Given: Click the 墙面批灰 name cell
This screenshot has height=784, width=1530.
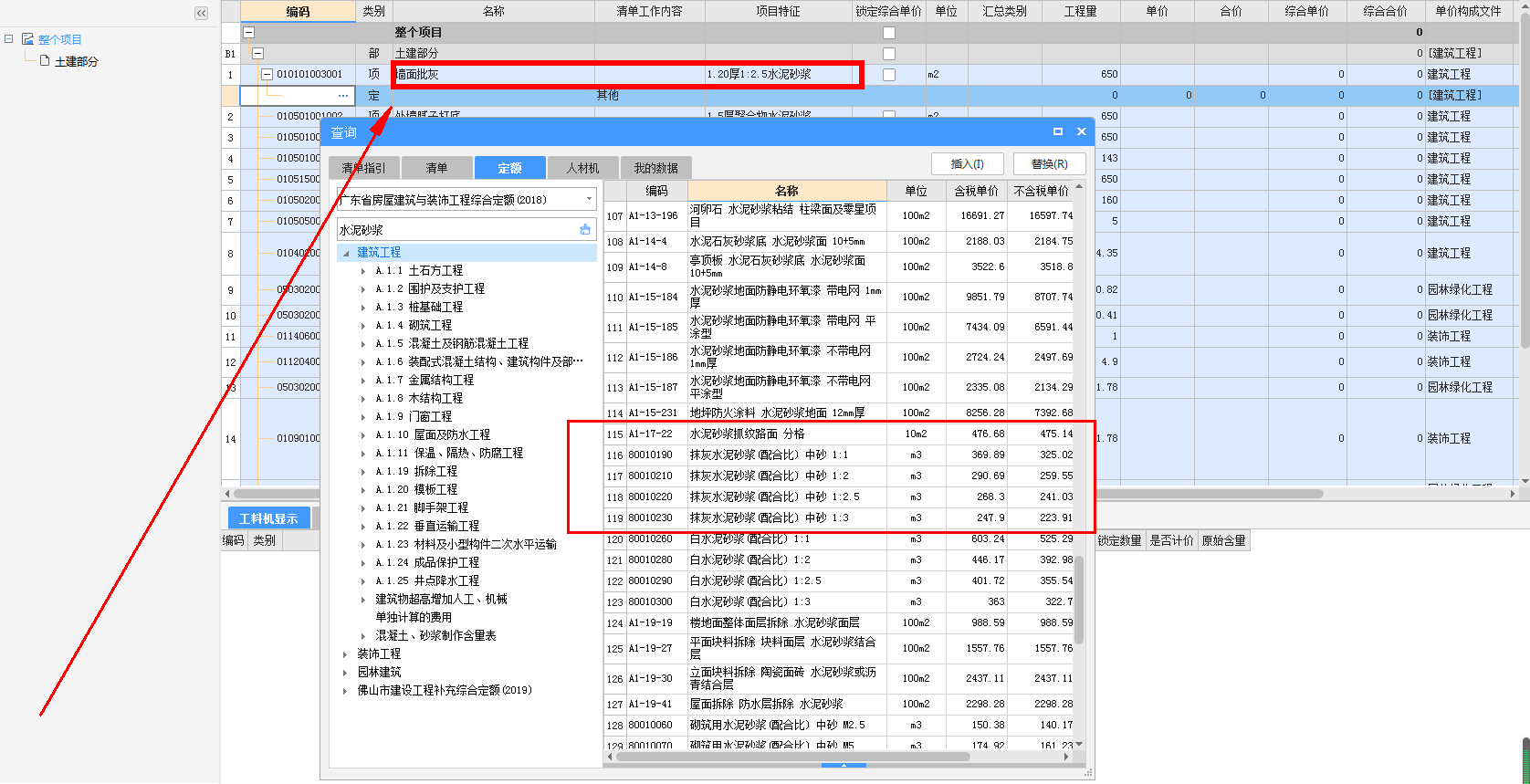Looking at the screenshot, I should (x=494, y=74).
